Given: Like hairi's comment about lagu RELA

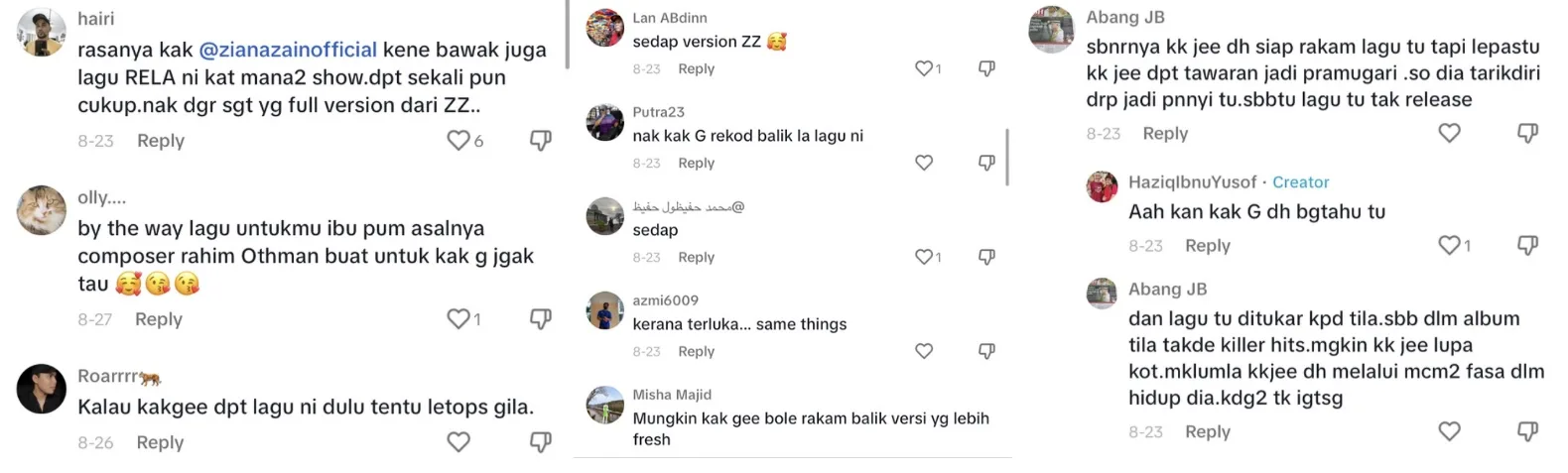Looking at the screenshot, I should tap(457, 141).
